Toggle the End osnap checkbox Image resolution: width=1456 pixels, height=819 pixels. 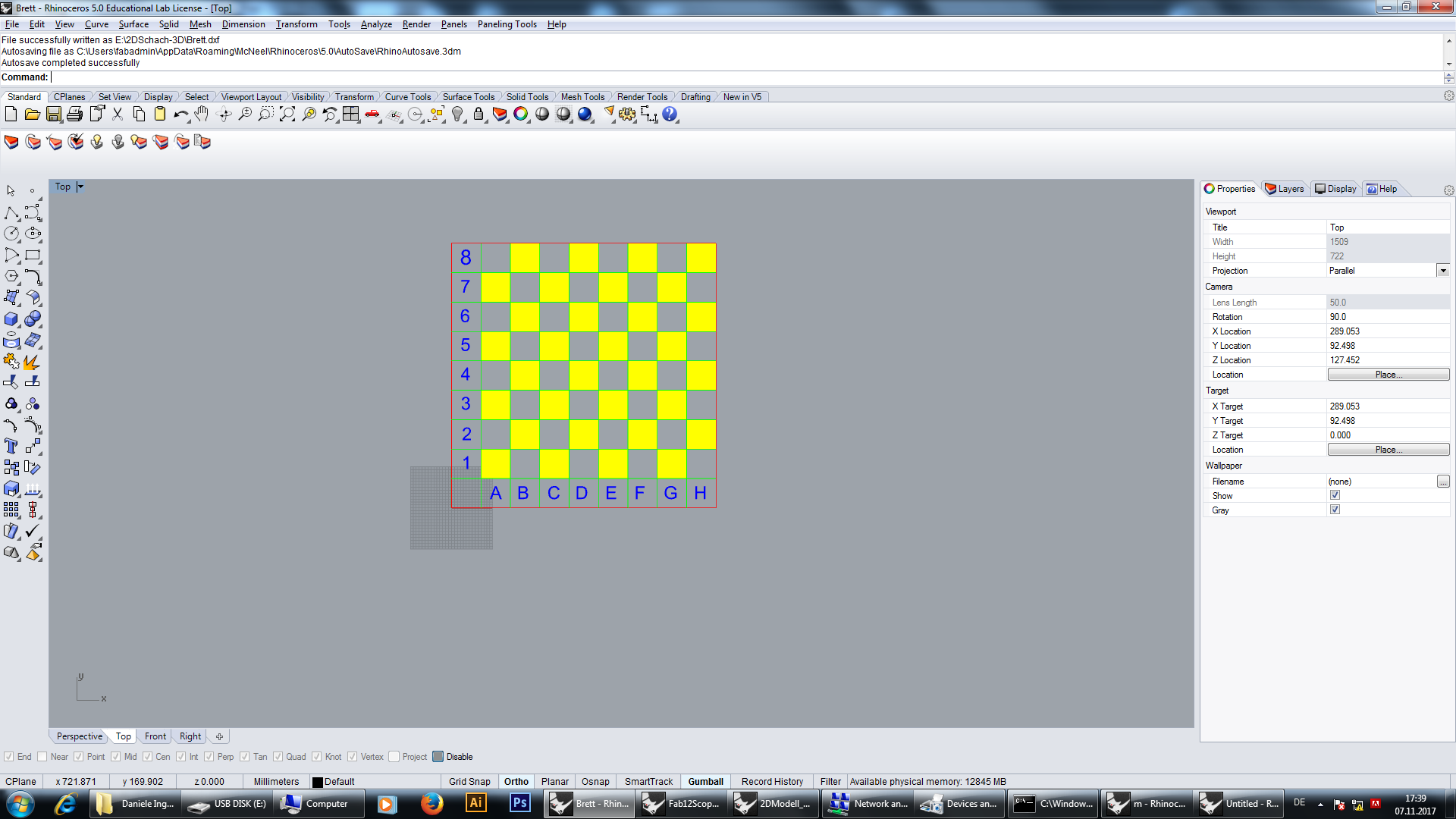(x=9, y=757)
